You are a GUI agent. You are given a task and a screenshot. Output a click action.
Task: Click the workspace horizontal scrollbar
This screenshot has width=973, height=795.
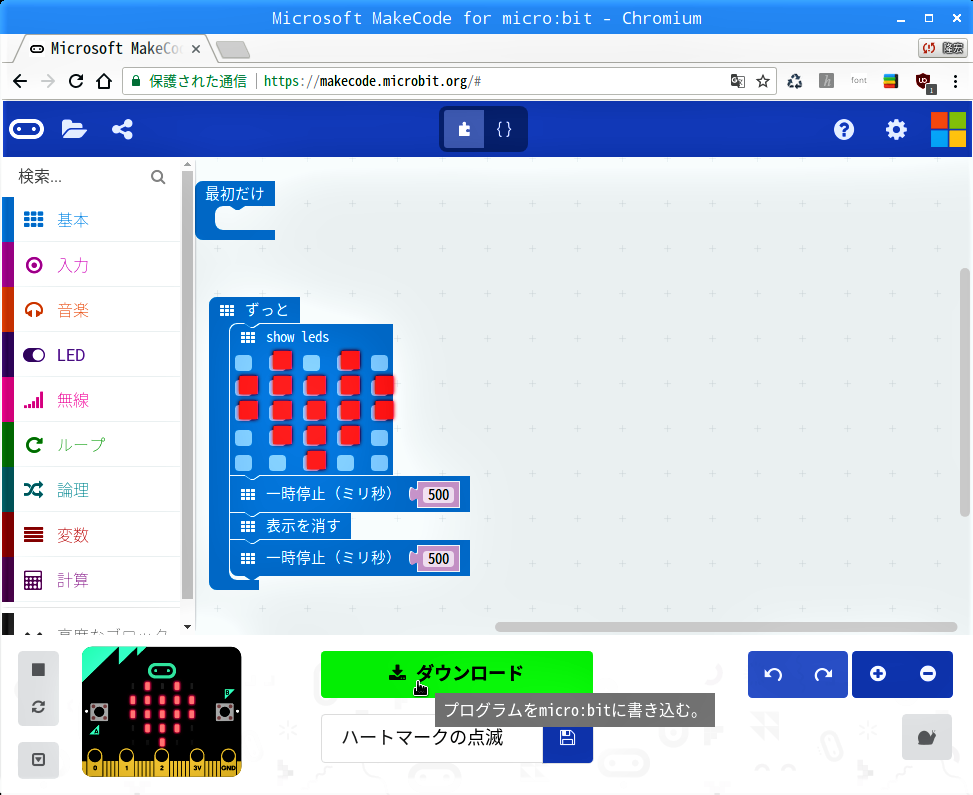click(725, 627)
